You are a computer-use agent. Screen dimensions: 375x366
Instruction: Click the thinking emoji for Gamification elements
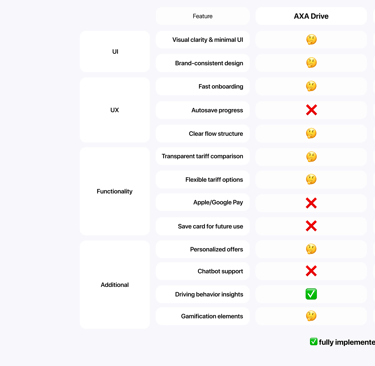311,316
